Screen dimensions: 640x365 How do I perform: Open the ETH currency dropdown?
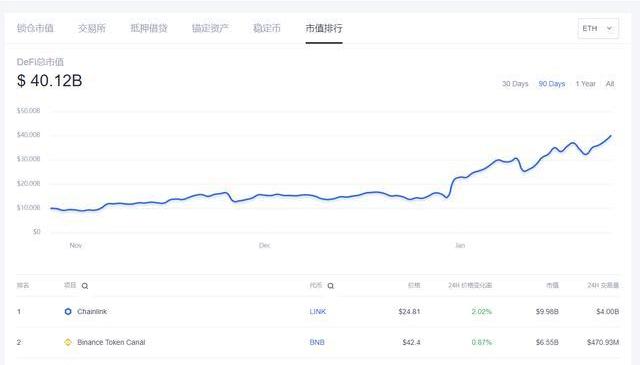598,29
